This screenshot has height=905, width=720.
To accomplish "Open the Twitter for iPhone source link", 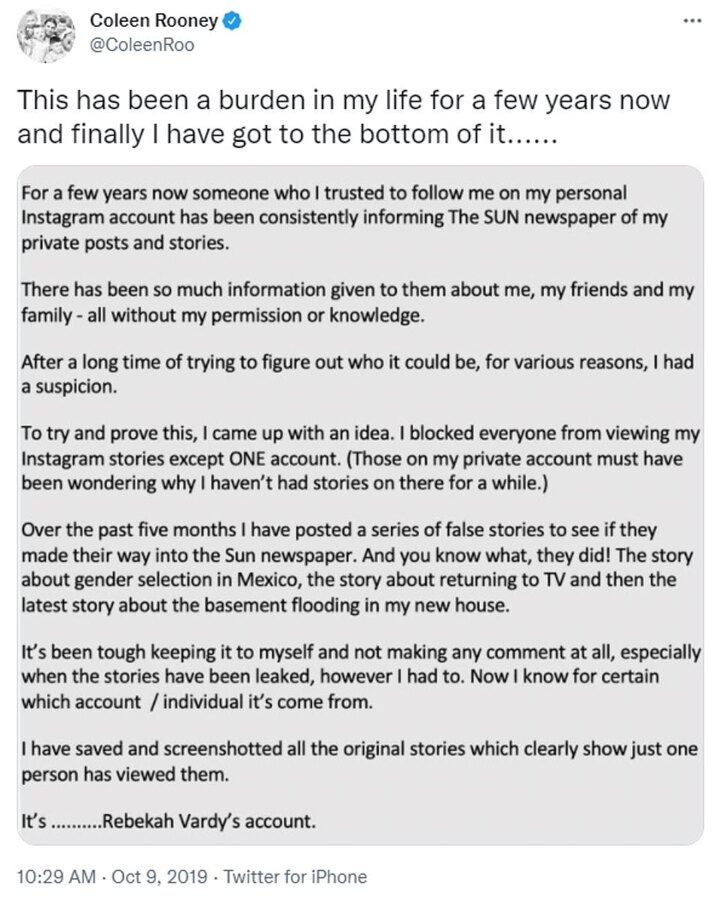I will tap(294, 877).
